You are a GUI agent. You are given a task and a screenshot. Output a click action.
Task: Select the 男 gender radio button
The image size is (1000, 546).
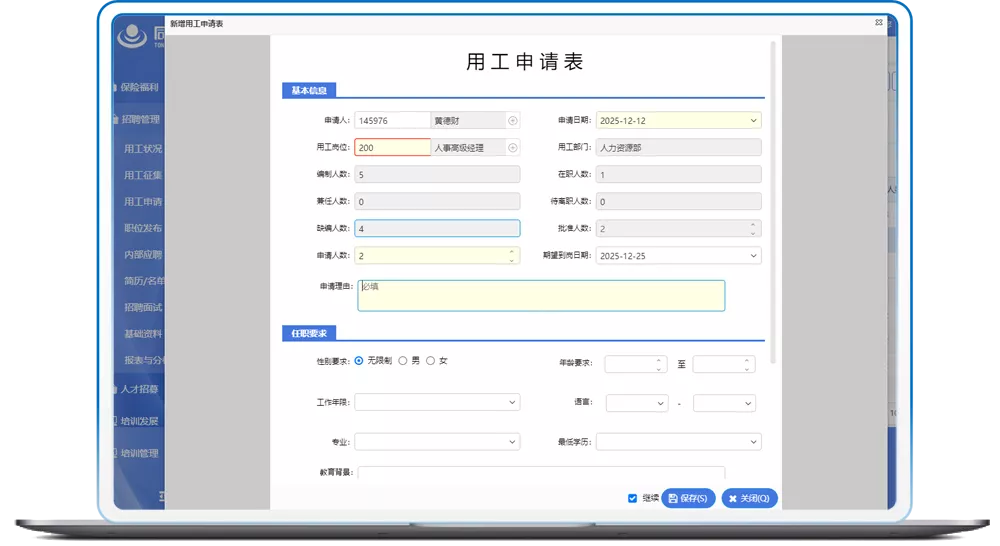(402, 361)
